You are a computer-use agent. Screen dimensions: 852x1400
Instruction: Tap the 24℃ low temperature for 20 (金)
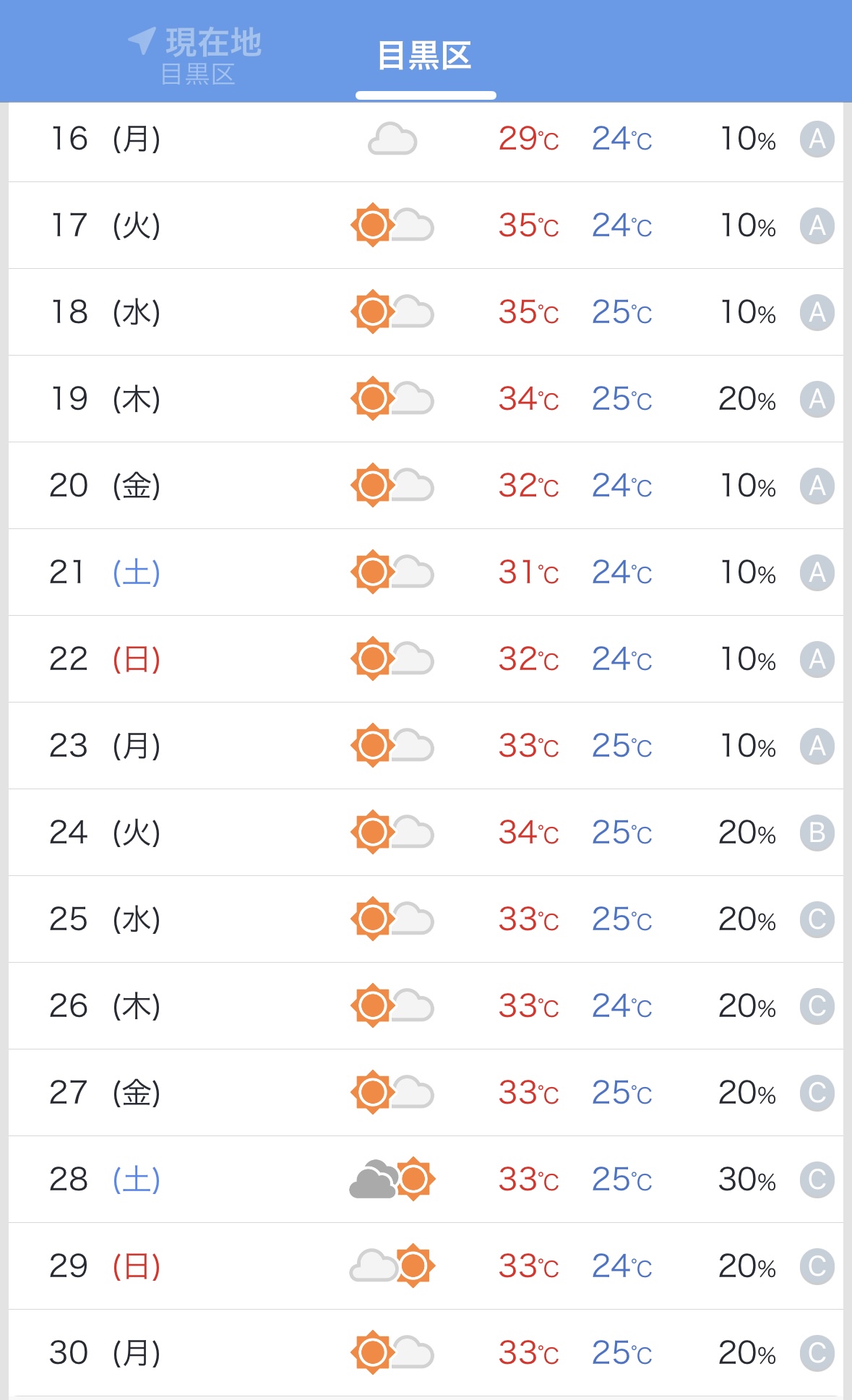[621, 486]
